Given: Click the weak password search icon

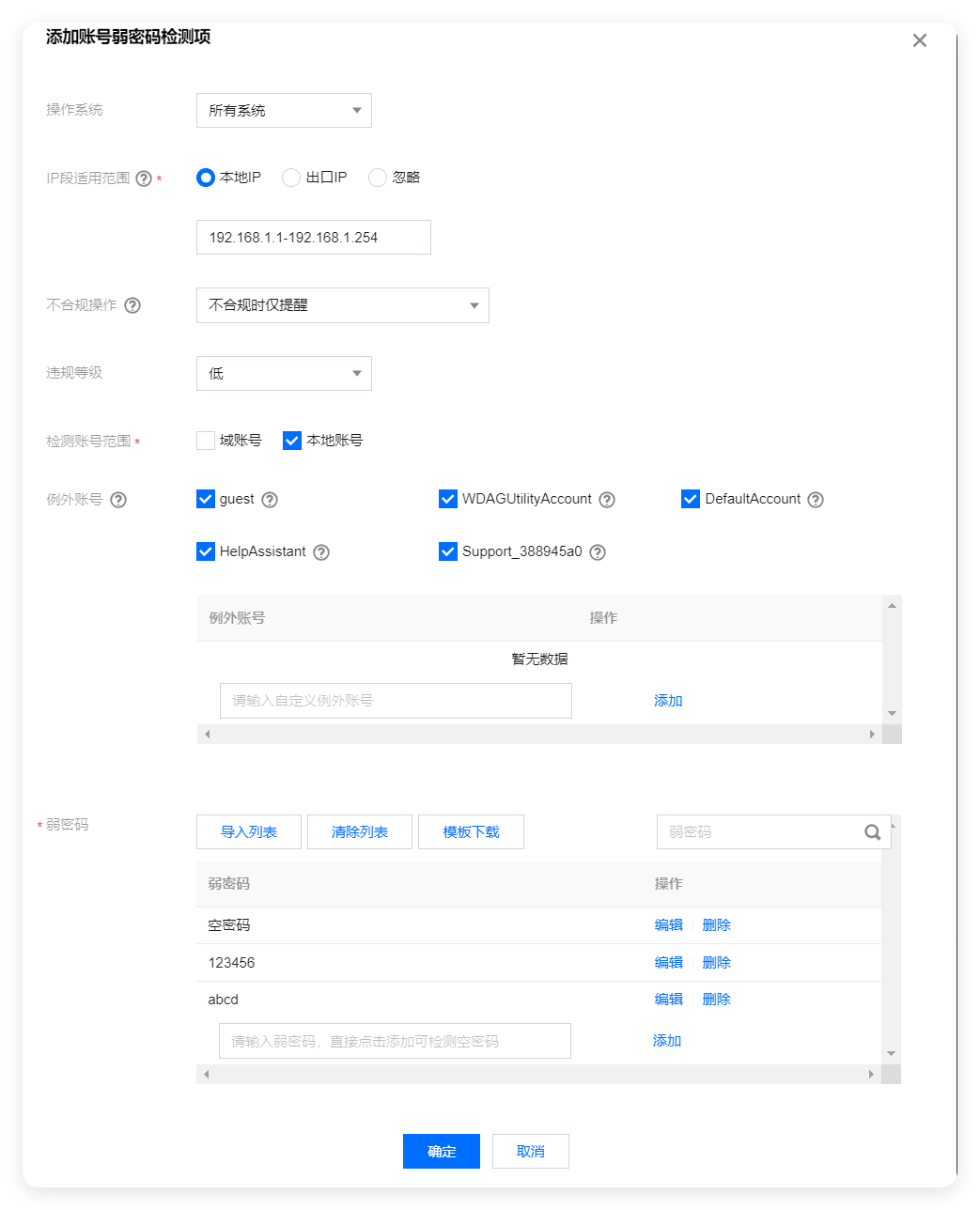Looking at the screenshot, I should [872, 832].
